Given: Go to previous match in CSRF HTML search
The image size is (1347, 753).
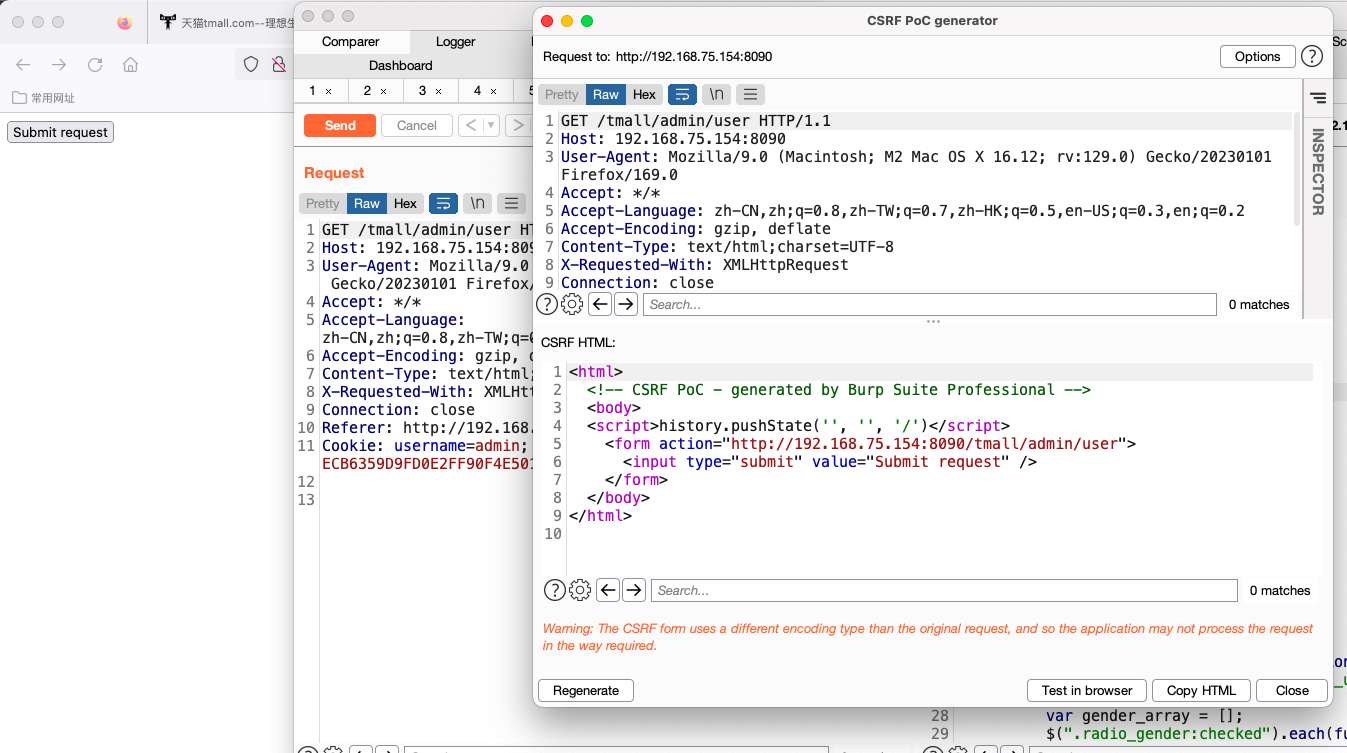Looking at the screenshot, I should click(x=608, y=590).
